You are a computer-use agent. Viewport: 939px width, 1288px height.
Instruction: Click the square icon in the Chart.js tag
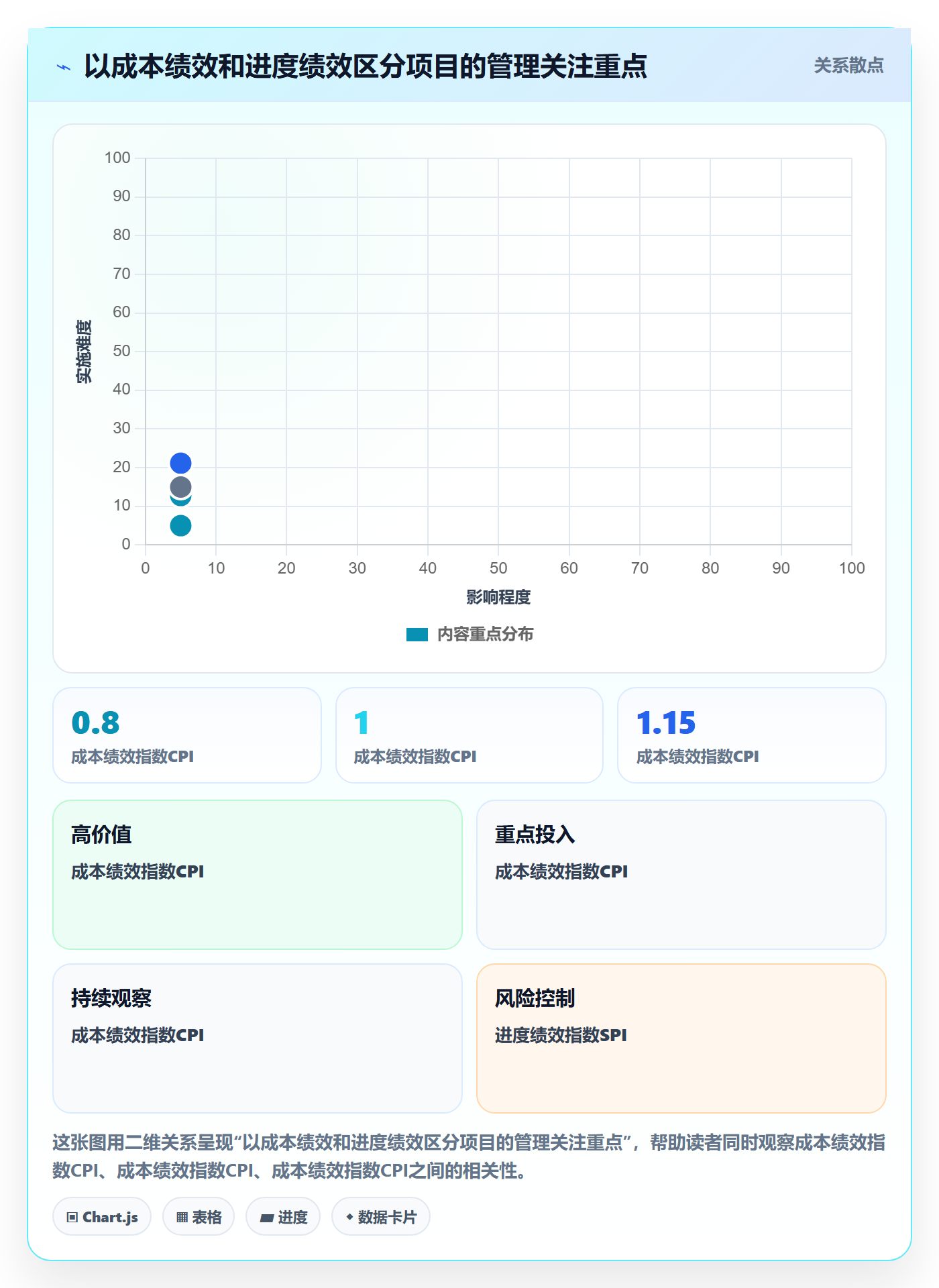72,1218
